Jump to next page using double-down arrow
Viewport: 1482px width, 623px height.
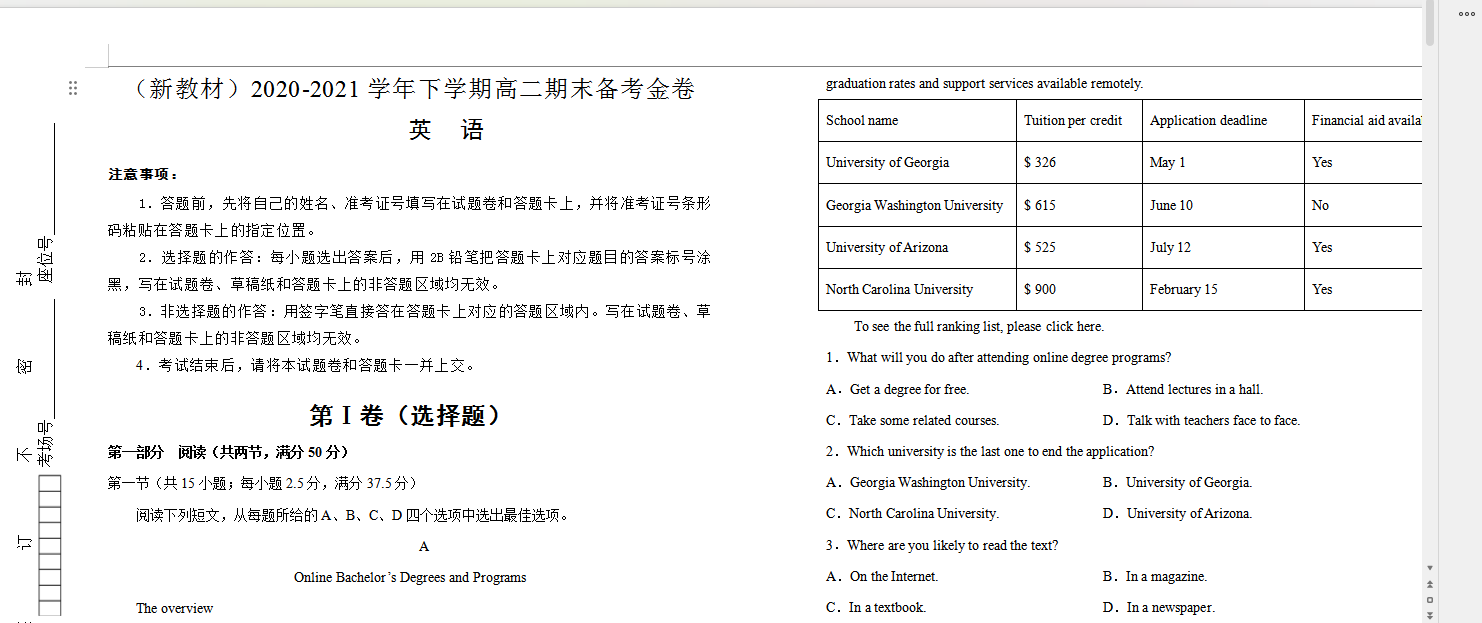(x=1430, y=614)
